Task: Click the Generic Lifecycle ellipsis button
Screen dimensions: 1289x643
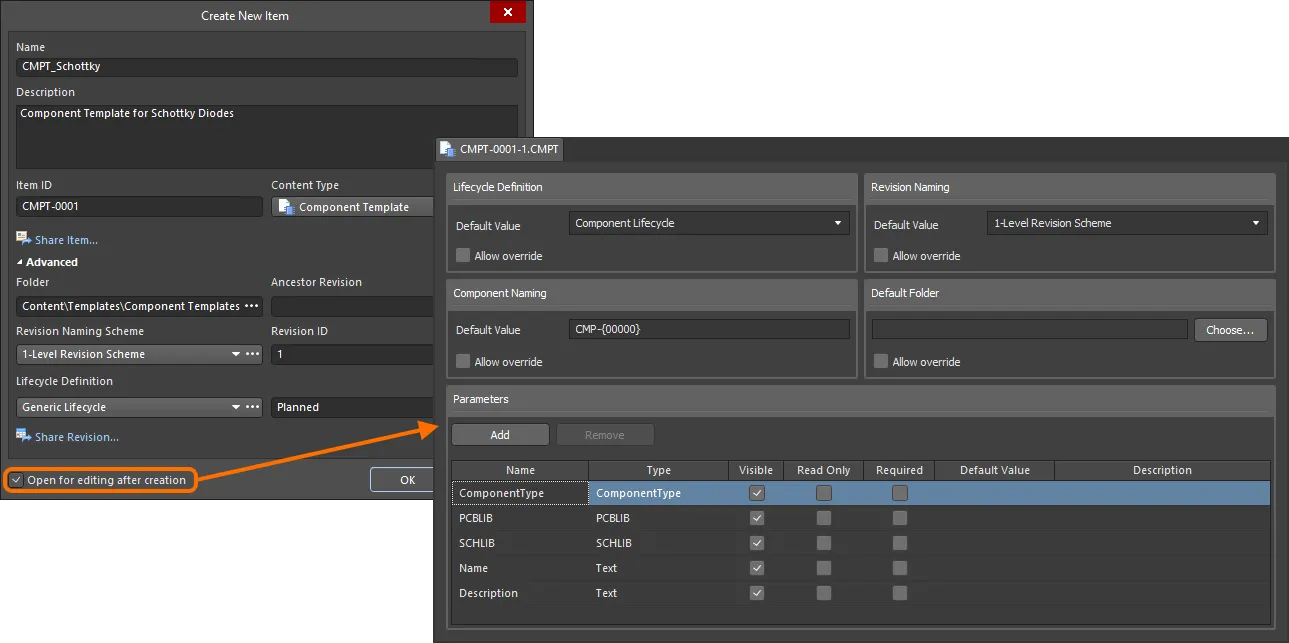Action: click(252, 407)
